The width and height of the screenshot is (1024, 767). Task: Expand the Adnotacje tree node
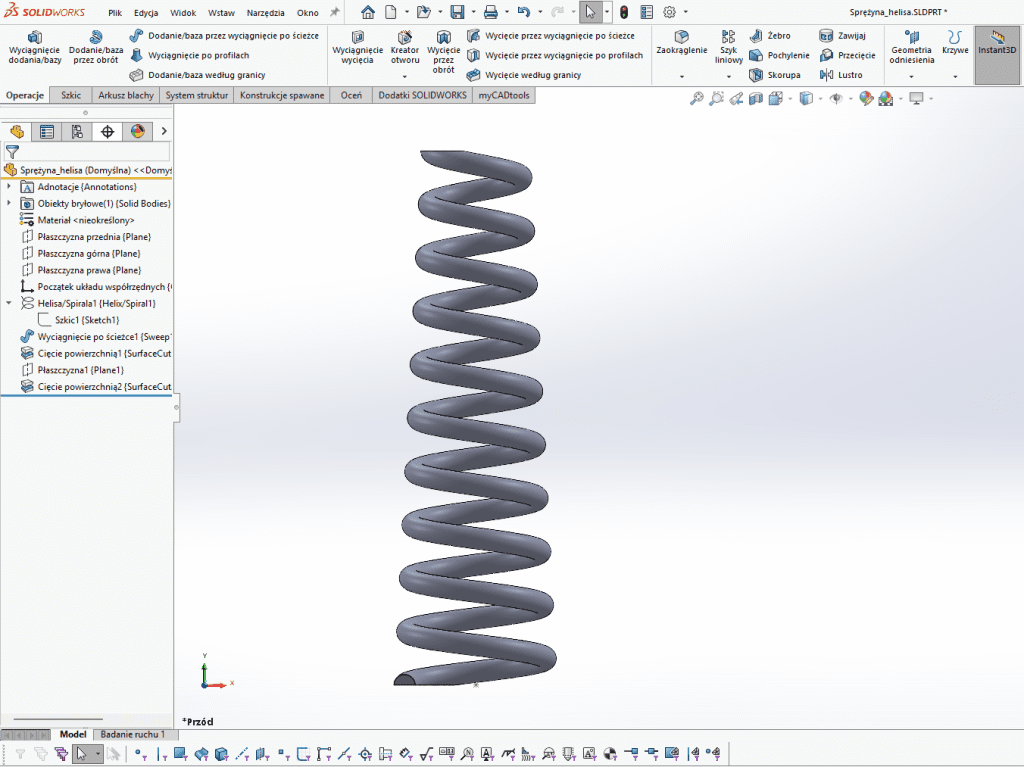point(10,187)
